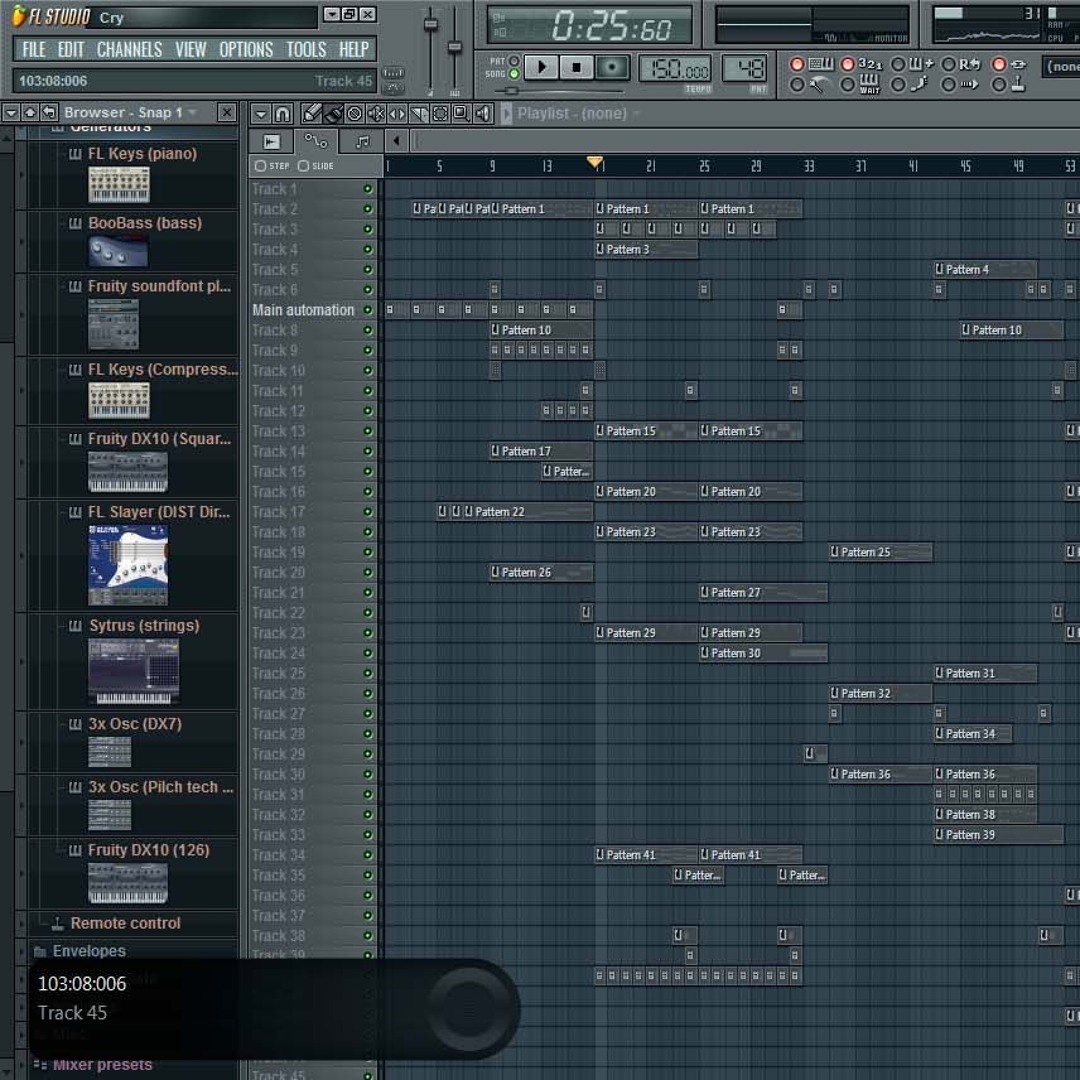1080x1080 pixels.
Task: Select the Draw (pencil) tool in the playlist
Action: point(311,113)
